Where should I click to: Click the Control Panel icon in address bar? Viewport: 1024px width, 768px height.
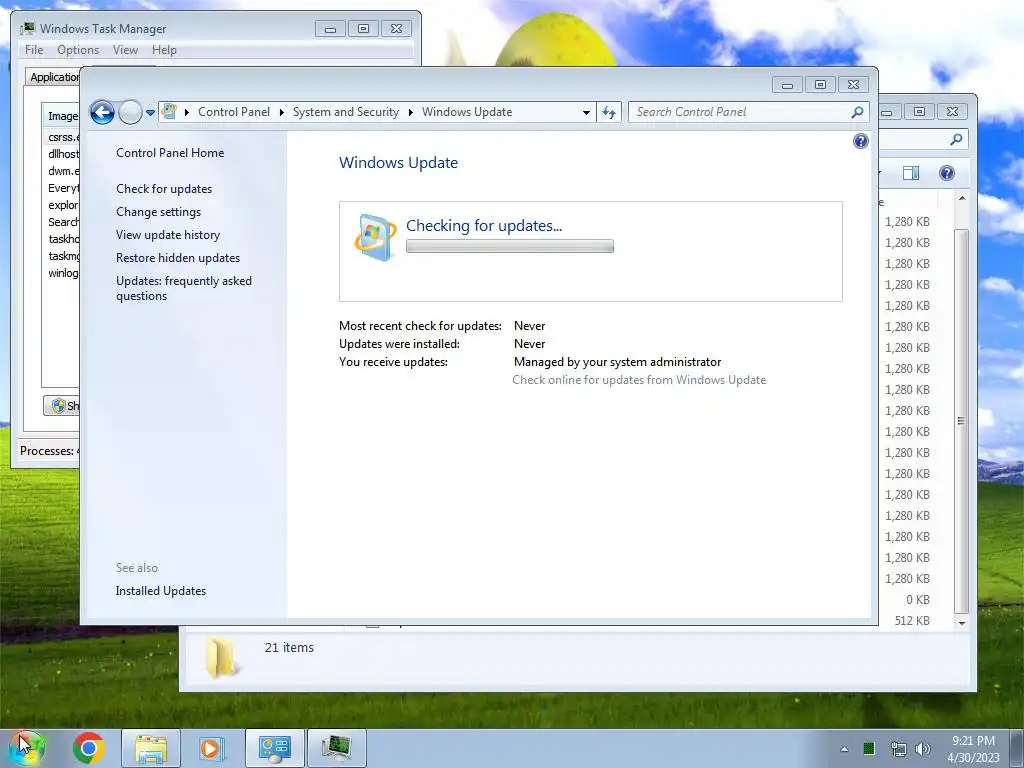[169, 112]
